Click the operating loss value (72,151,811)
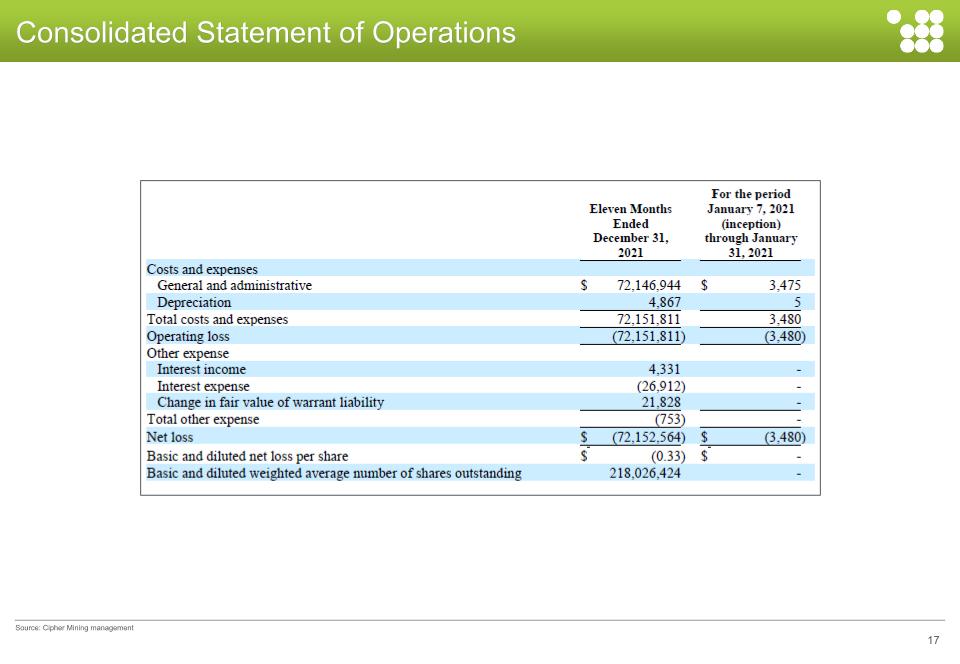The width and height of the screenshot is (960, 664). click(648, 337)
